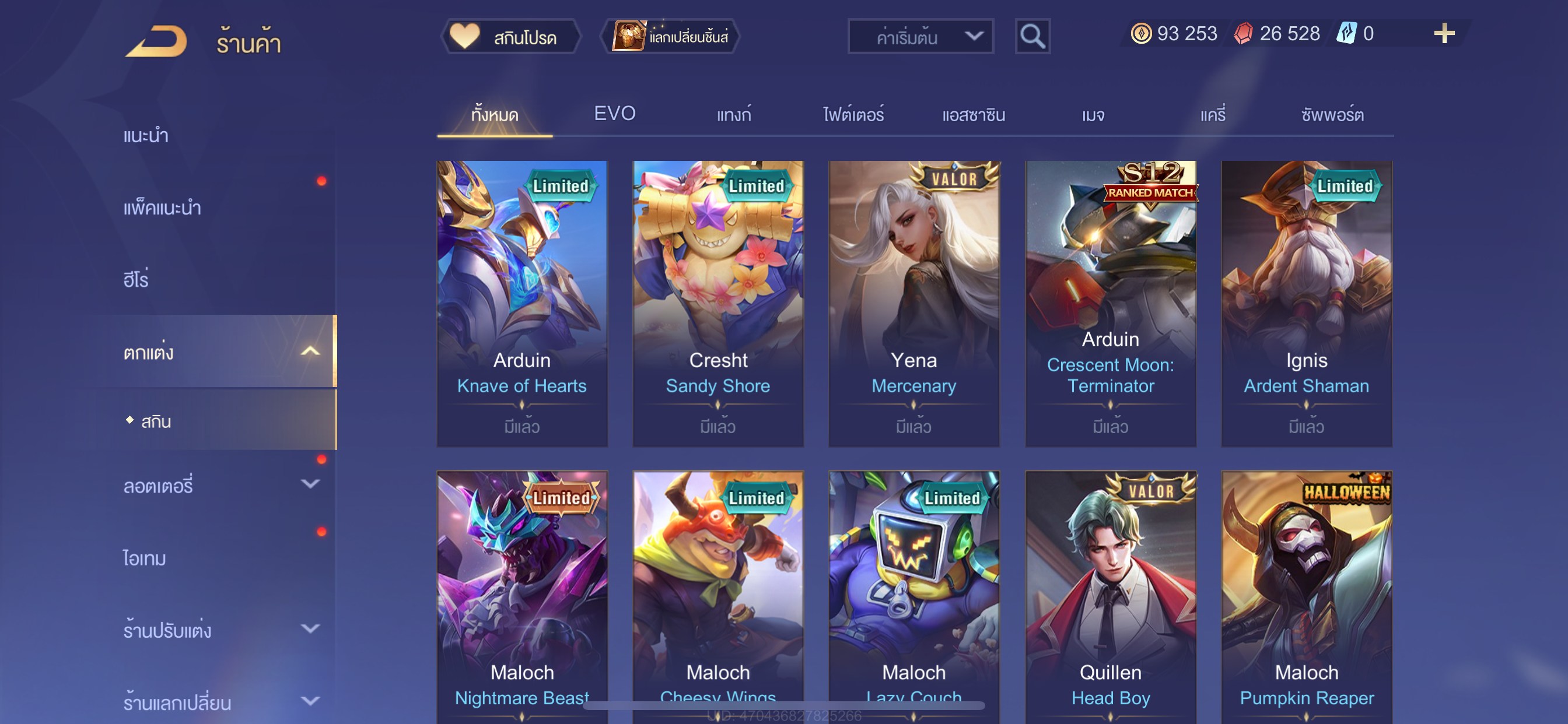This screenshot has height=724, width=1568.
Task: Open the Yena Mercenary skin card
Action: click(914, 304)
